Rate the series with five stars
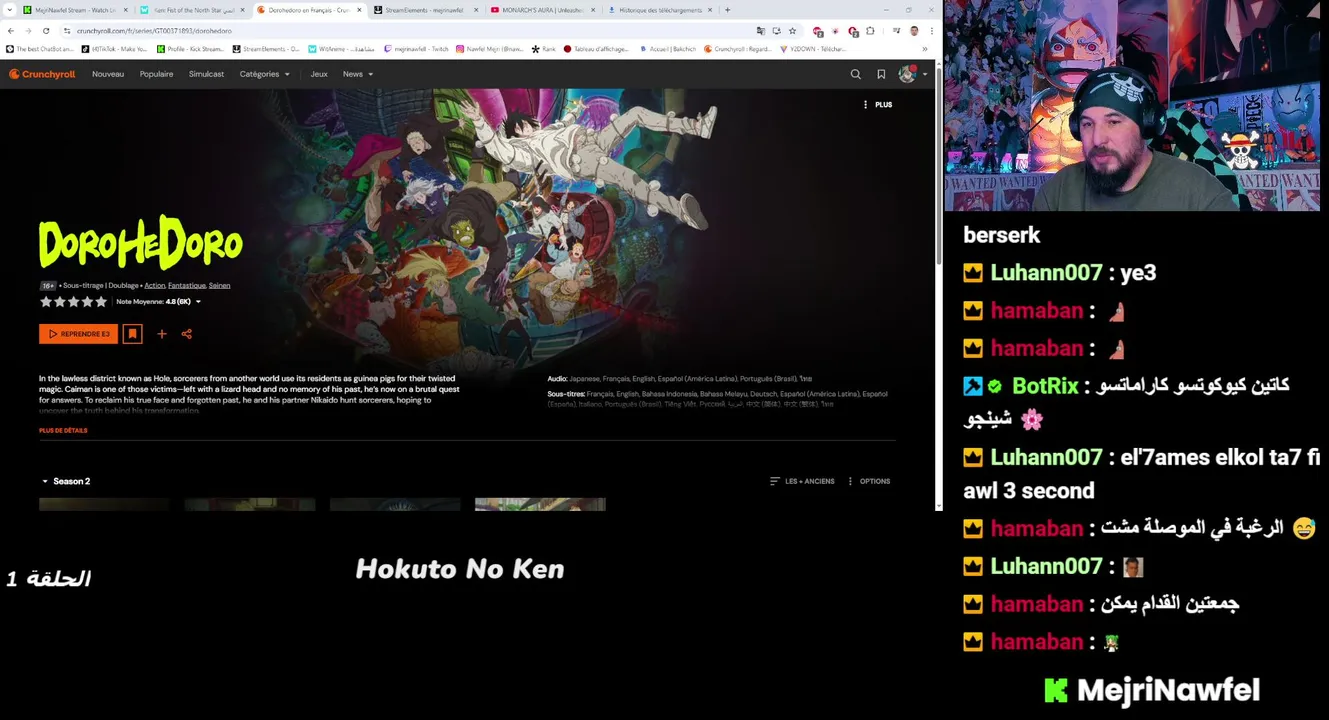 (x=101, y=301)
